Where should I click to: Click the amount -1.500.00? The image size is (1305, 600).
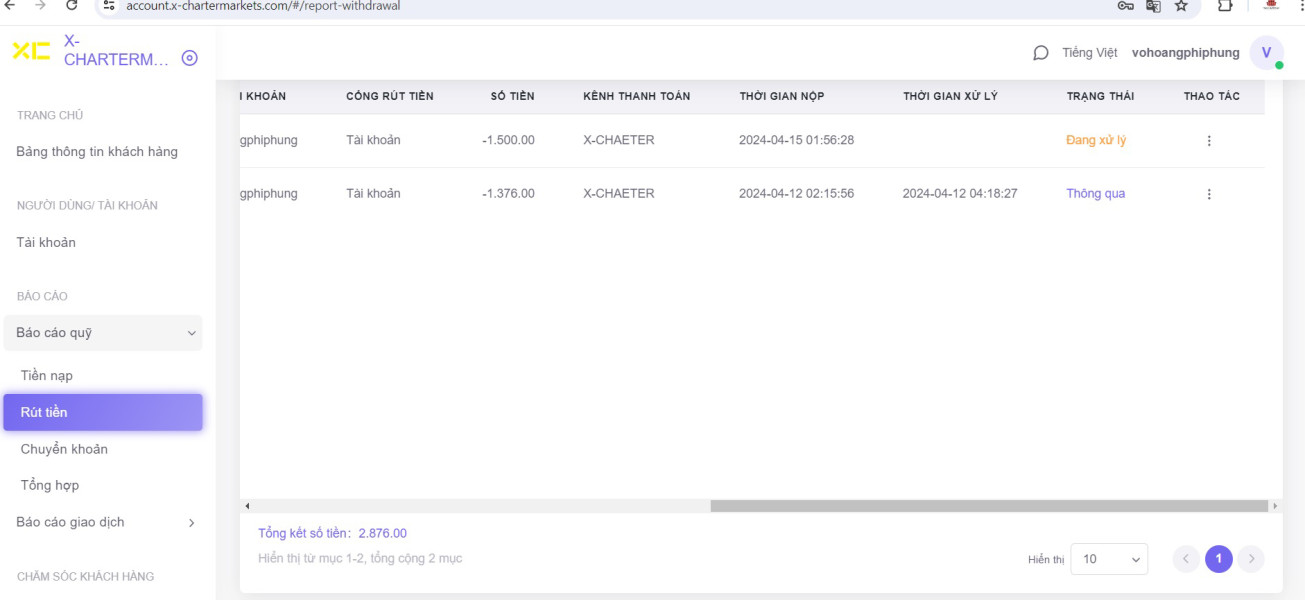[508, 140]
